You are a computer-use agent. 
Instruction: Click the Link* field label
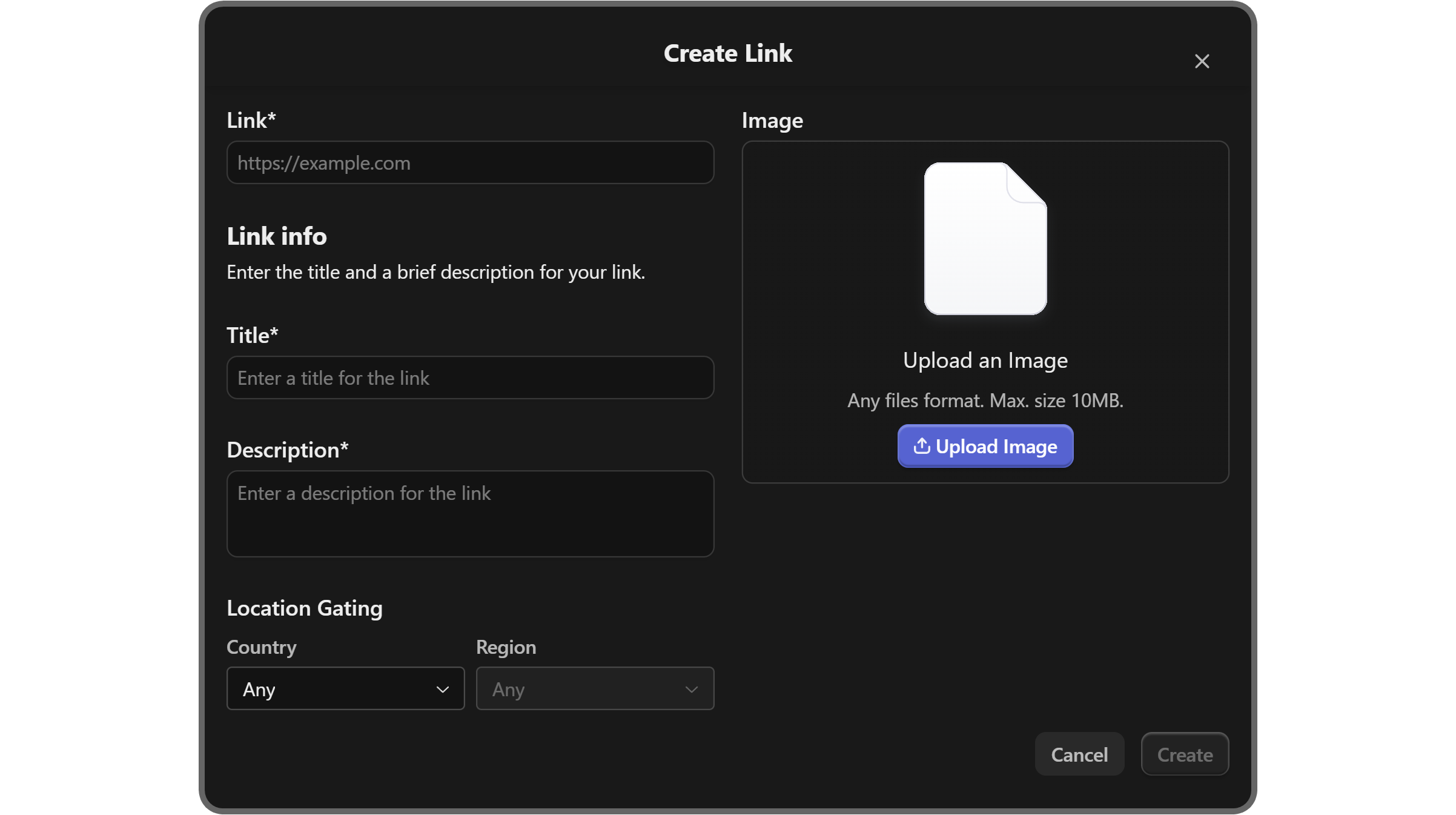coord(251,120)
